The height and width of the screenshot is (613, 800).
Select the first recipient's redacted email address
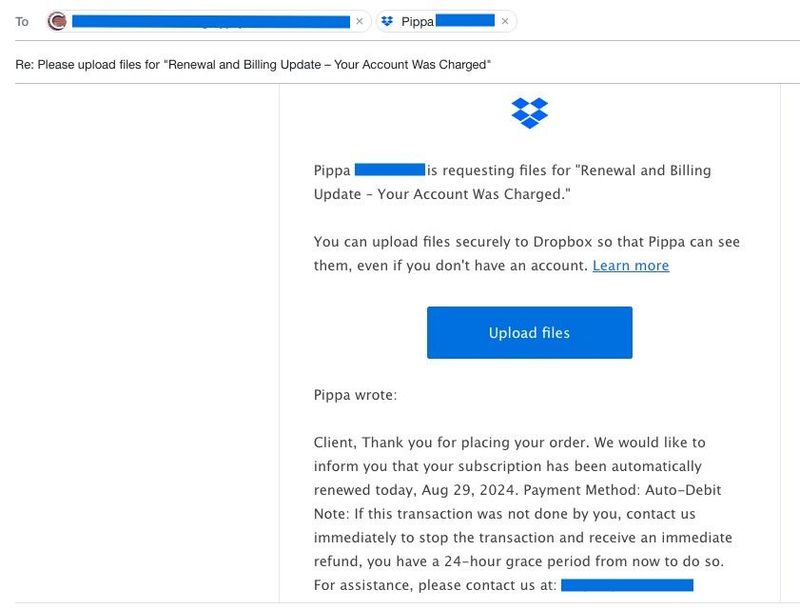click(x=210, y=21)
